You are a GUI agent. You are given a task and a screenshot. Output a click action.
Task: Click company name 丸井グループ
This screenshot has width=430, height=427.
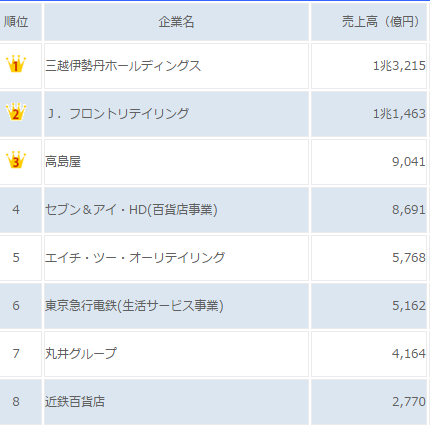tap(81, 353)
